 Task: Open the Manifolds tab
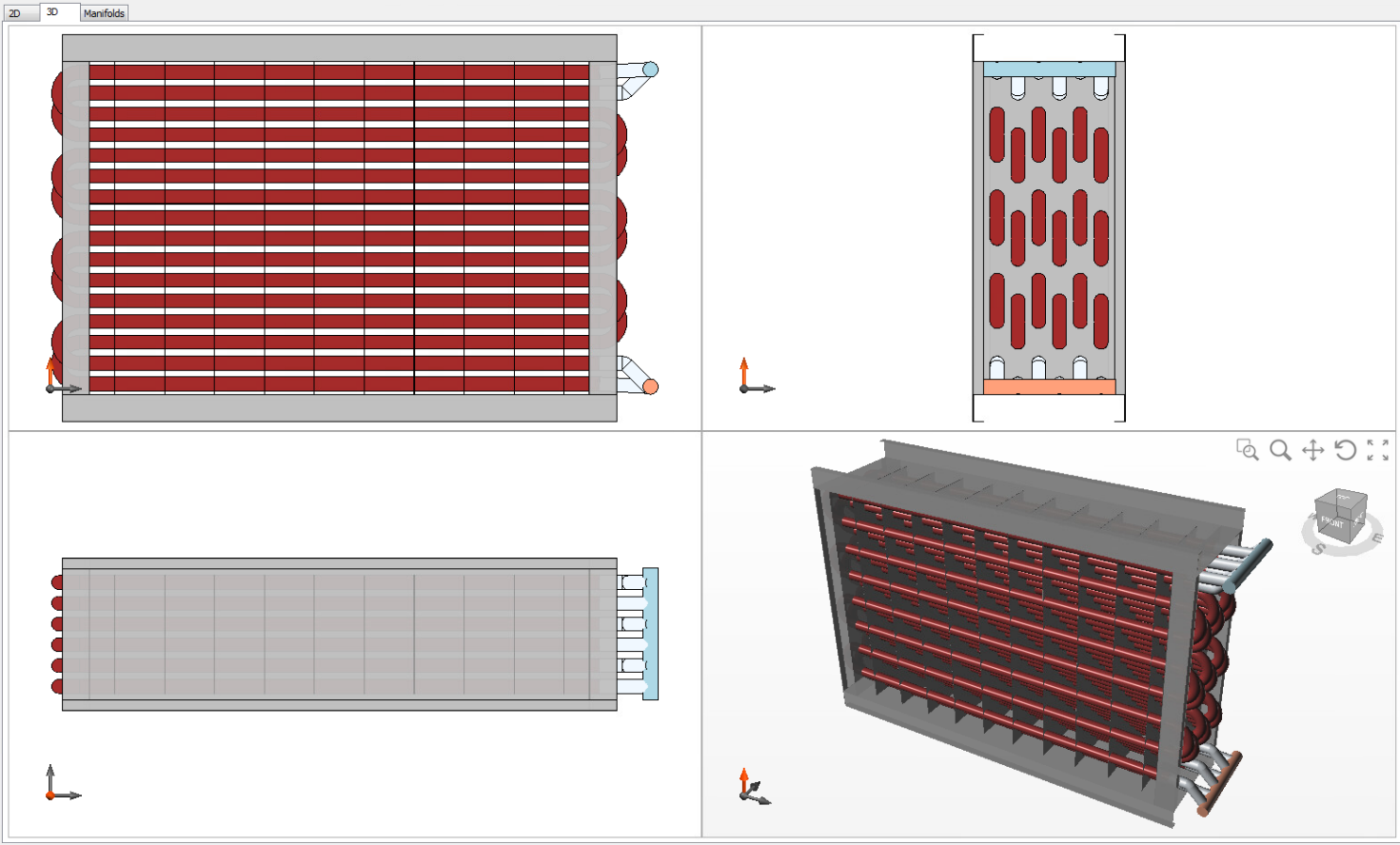[x=104, y=13]
